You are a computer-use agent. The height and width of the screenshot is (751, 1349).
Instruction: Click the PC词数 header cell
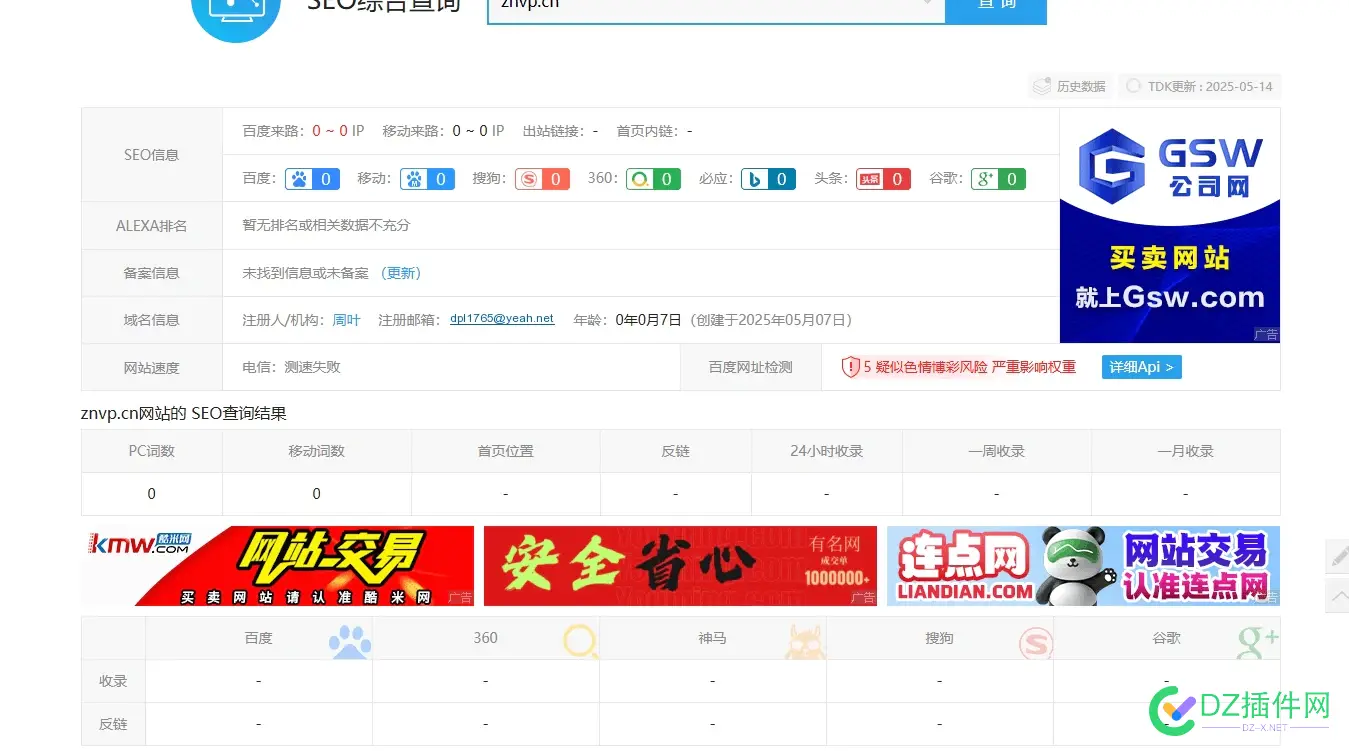click(x=152, y=451)
